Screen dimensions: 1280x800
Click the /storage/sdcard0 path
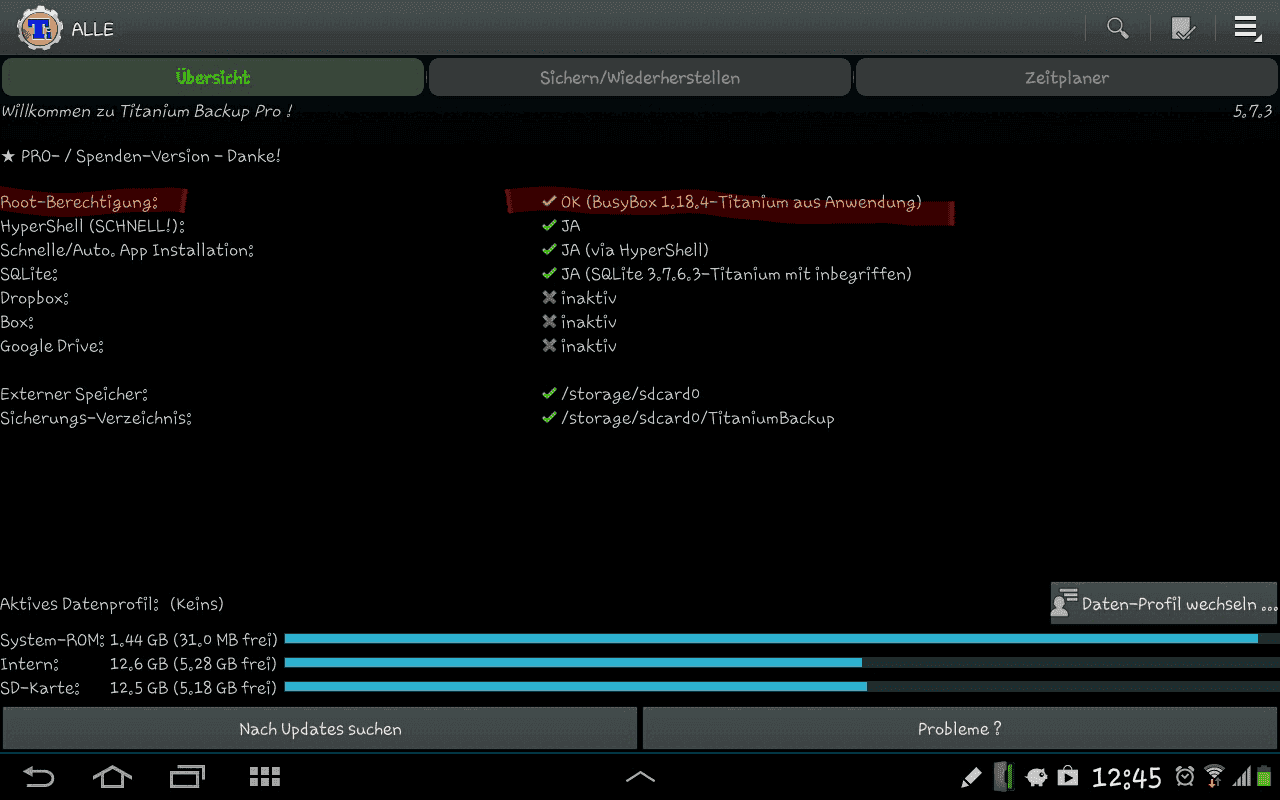click(630, 394)
